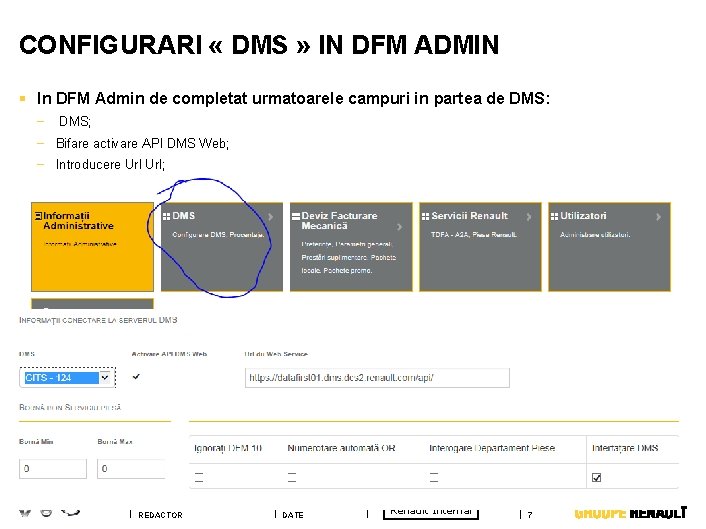The image size is (706, 529).
Task: Open the Informatii Administrative tile
Action: click(92, 247)
